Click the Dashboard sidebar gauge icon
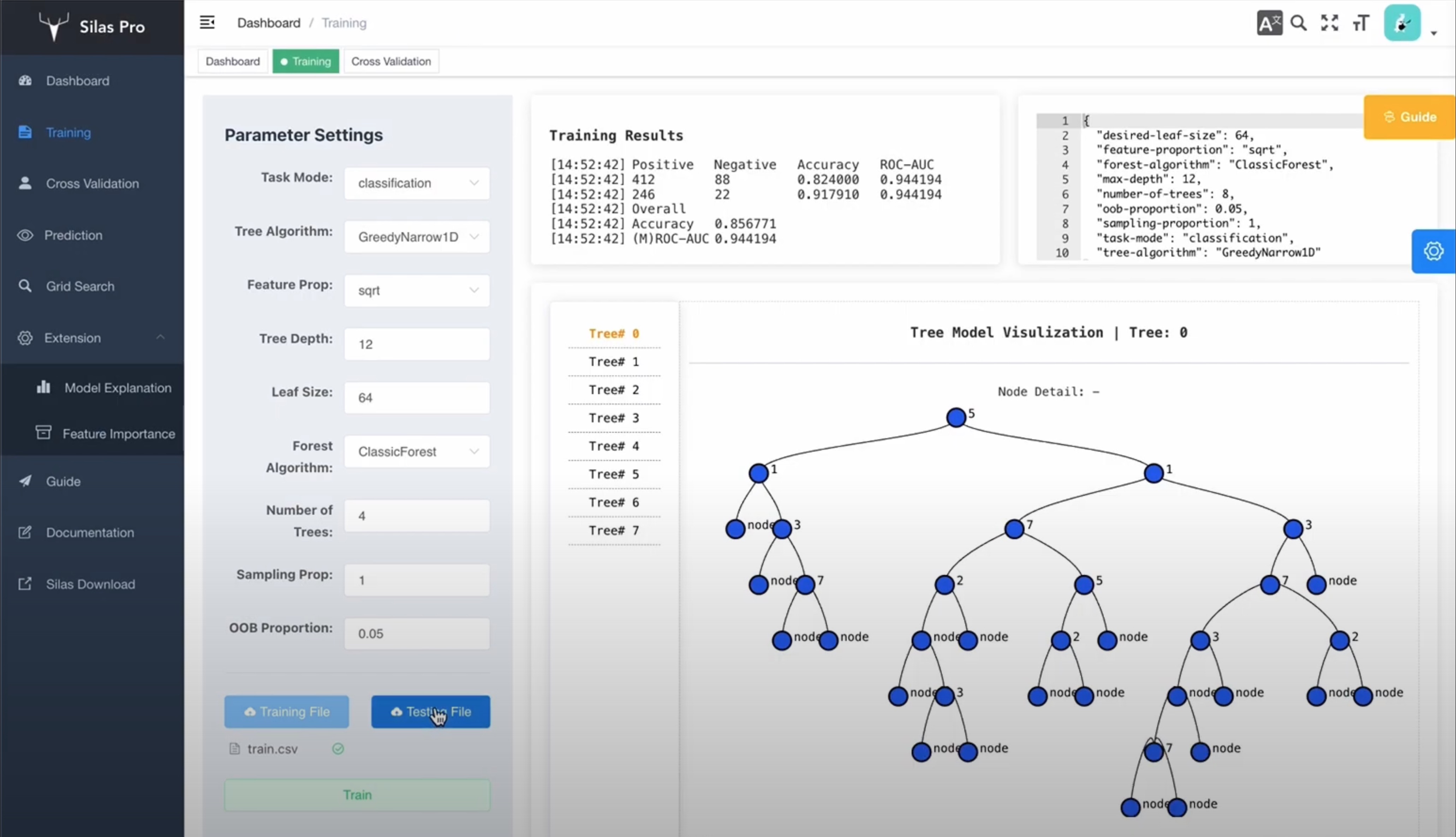Viewport: 1456px width, 837px height. [25, 81]
